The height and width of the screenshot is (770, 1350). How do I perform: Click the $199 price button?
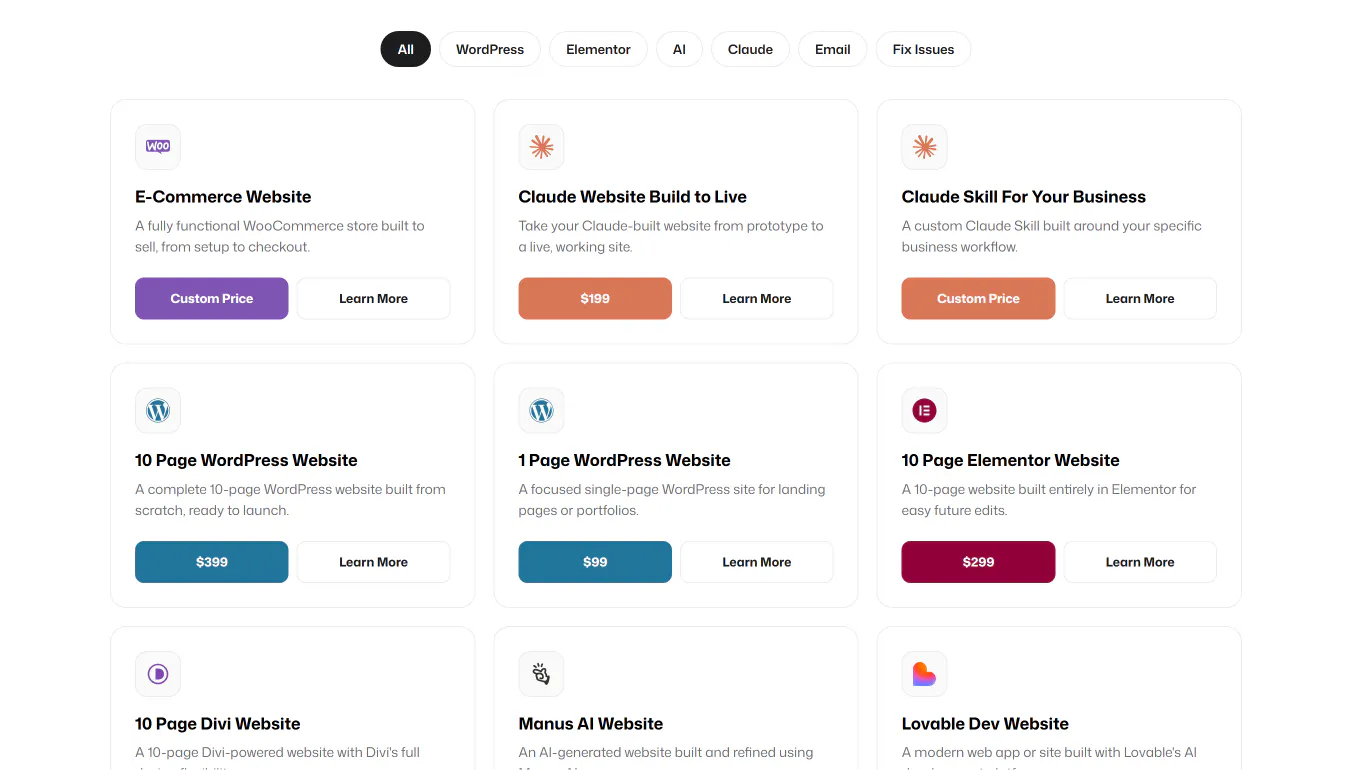click(595, 298)
